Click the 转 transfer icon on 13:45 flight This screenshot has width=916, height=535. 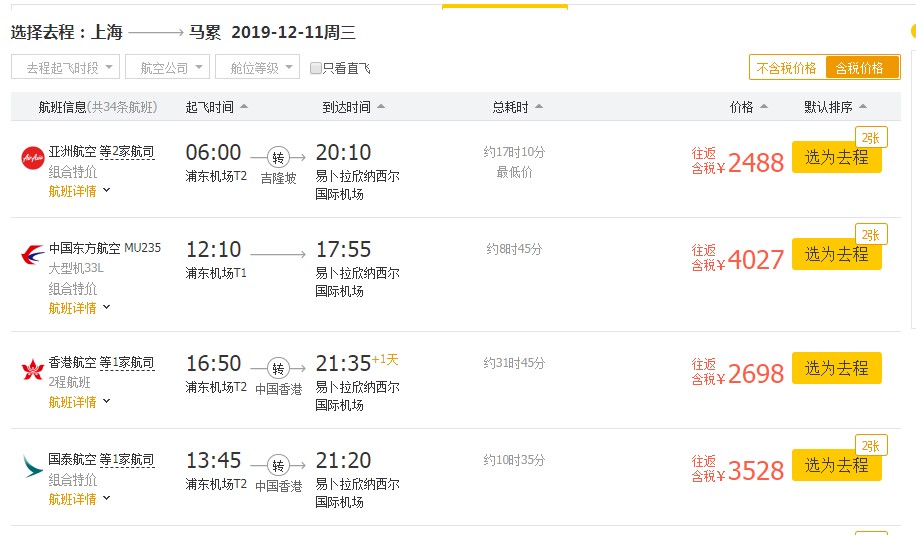point(278,465)
